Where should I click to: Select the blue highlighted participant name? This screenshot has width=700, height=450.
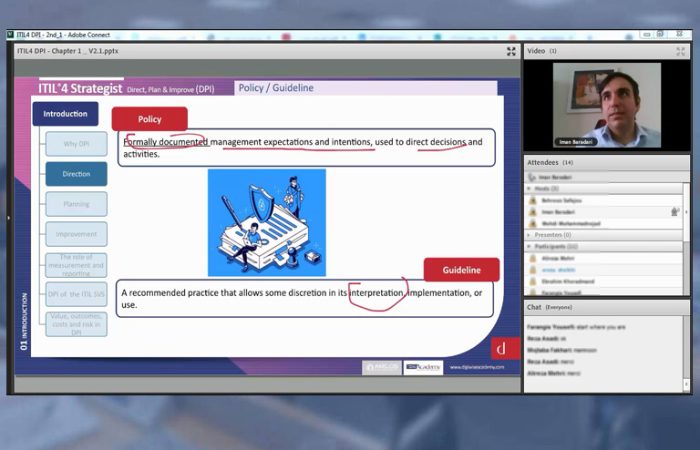tap(558, 270)
